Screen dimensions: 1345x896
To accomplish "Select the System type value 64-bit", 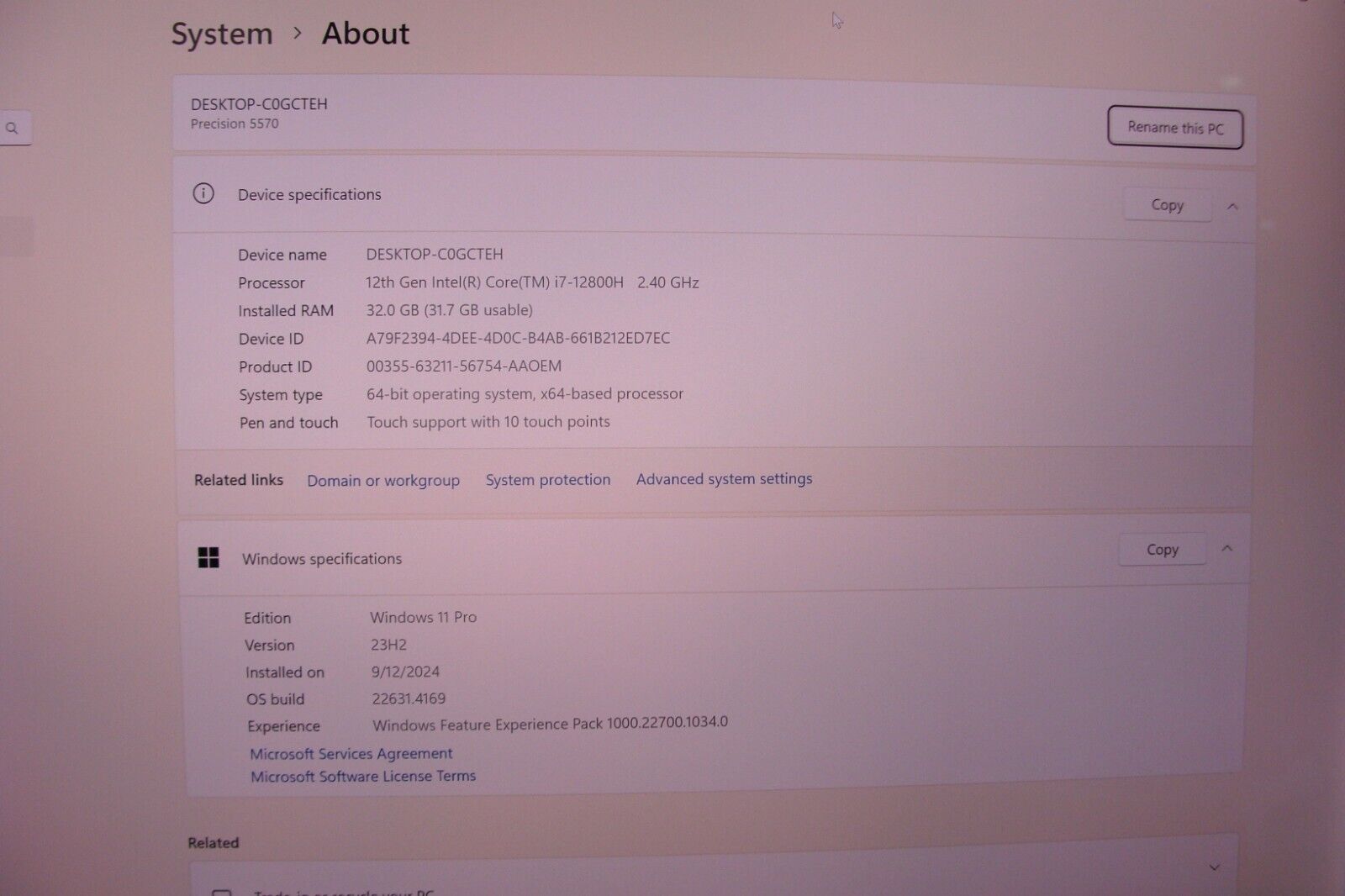I will [x=525, y=394].
